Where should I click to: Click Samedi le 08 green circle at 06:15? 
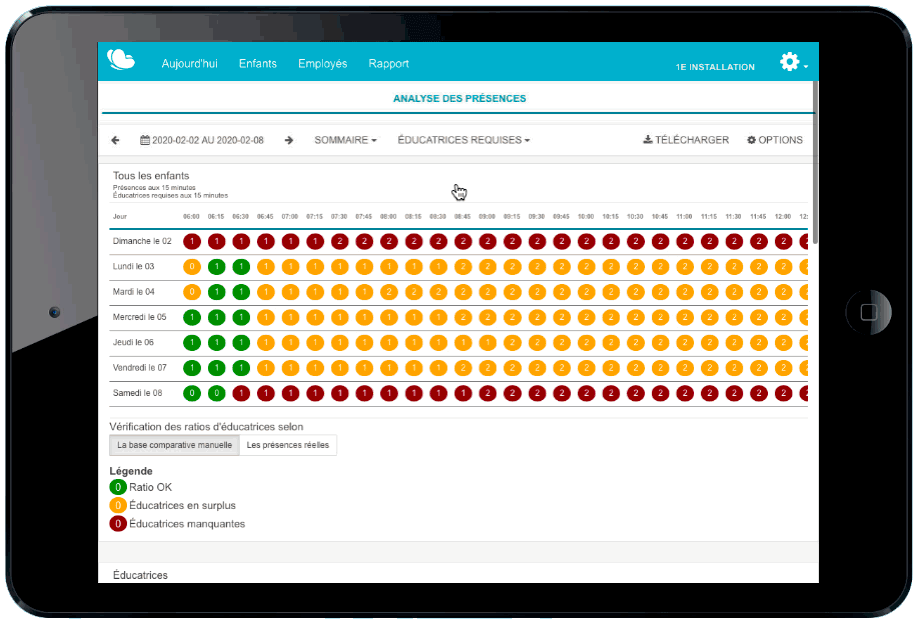coord(216,393)
